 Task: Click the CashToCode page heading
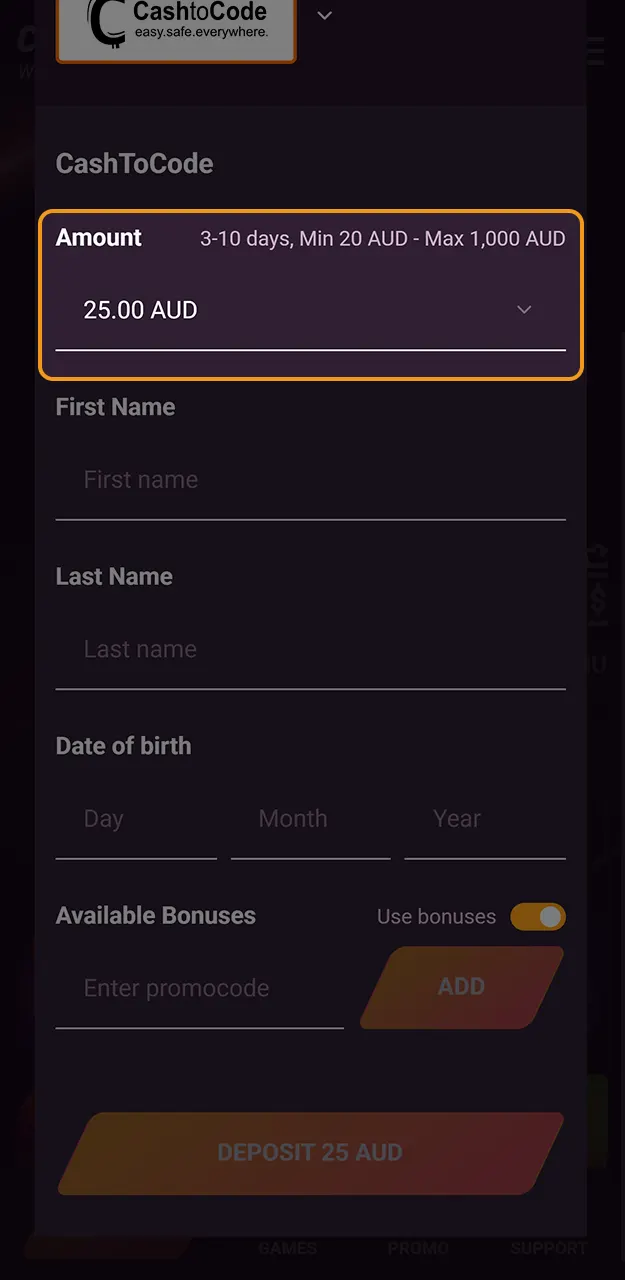click(134, 163)
